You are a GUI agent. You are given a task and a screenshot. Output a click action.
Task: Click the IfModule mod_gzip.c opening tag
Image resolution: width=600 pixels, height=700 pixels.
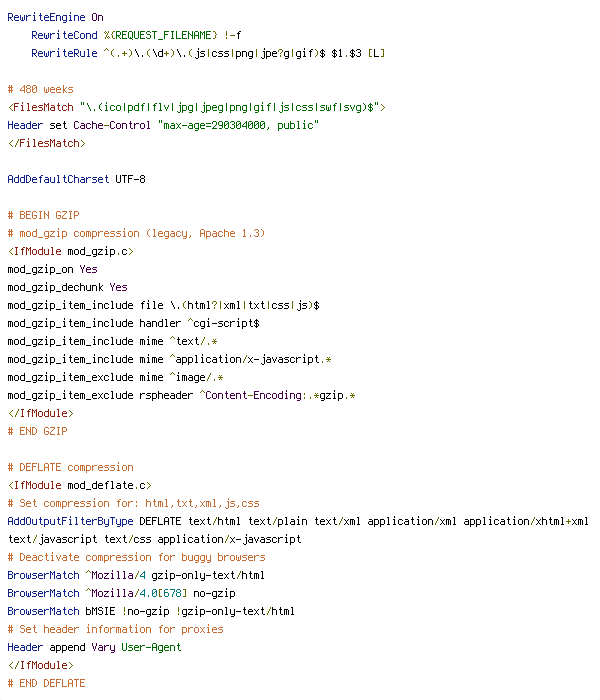pos(71,251)
